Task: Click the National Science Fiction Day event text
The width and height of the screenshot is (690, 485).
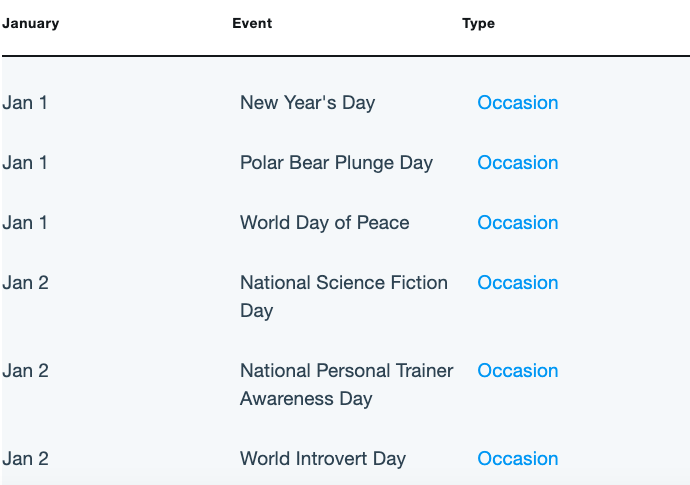Action: 344,297
